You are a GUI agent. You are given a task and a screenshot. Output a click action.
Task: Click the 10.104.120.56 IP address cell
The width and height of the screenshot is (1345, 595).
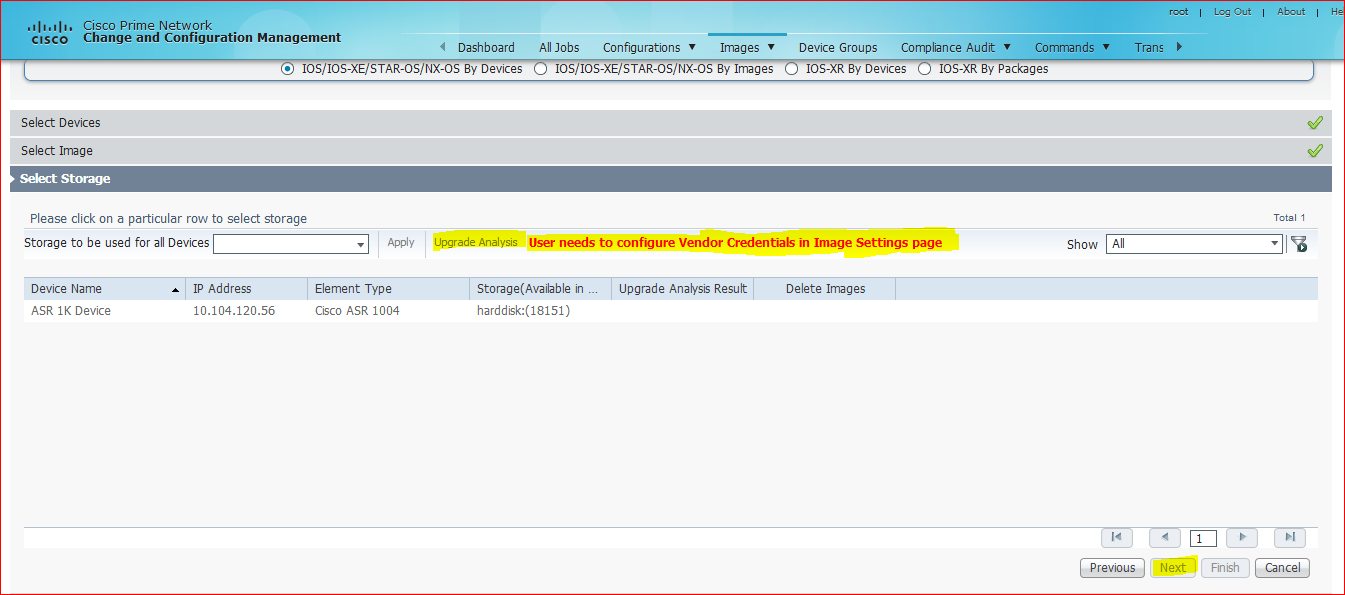(234, 311)
